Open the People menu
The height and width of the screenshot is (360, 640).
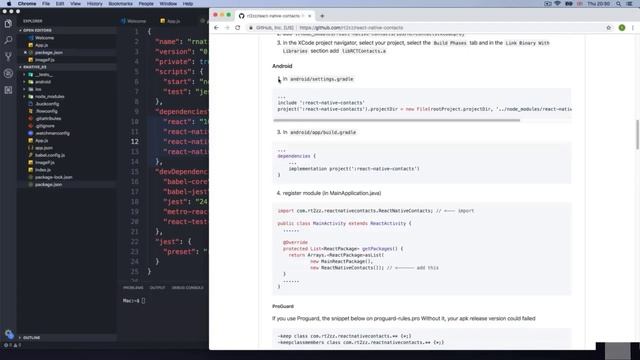(146, 4)
